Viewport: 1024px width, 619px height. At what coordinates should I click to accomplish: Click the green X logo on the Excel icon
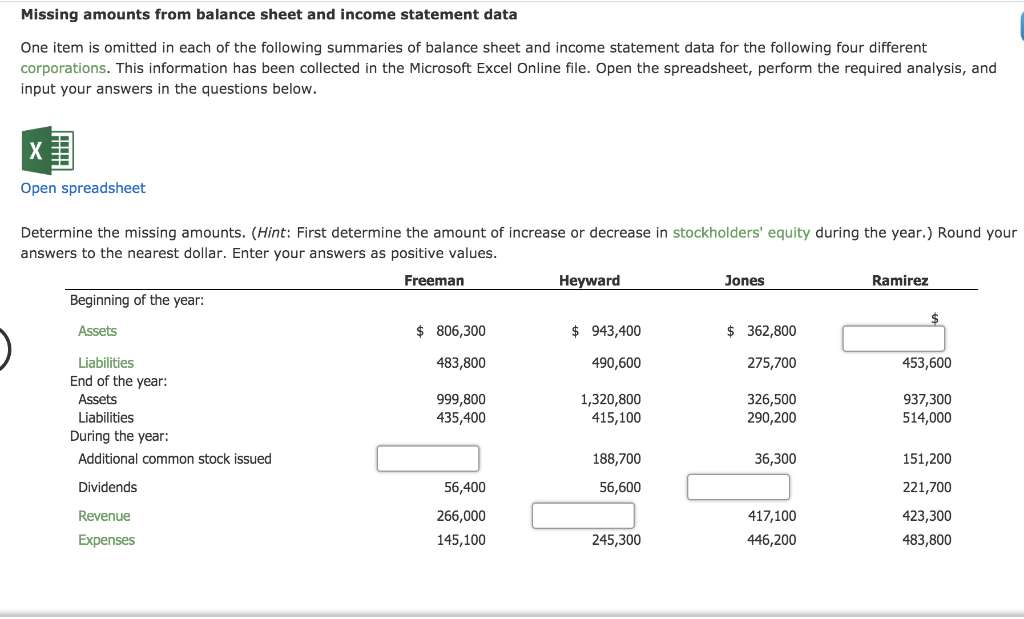coord(38,150)
